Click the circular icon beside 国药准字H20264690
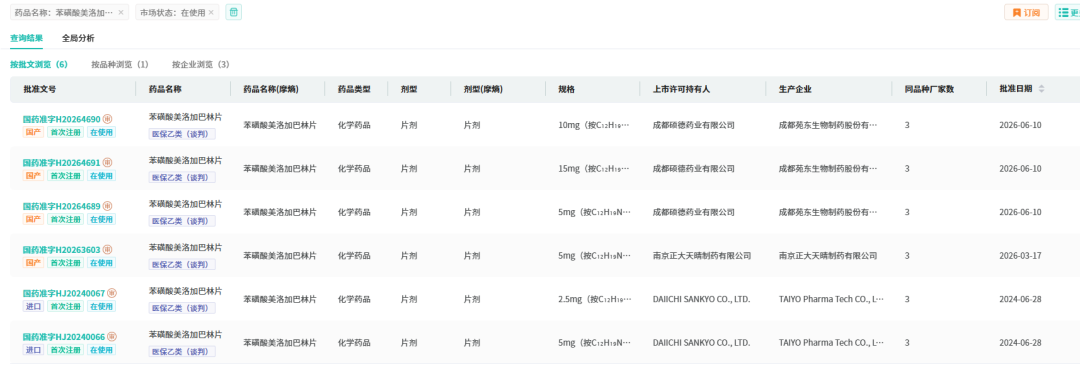Image resolution: width=1080 pixels, height=376 pixels. [x=107, y=119]
